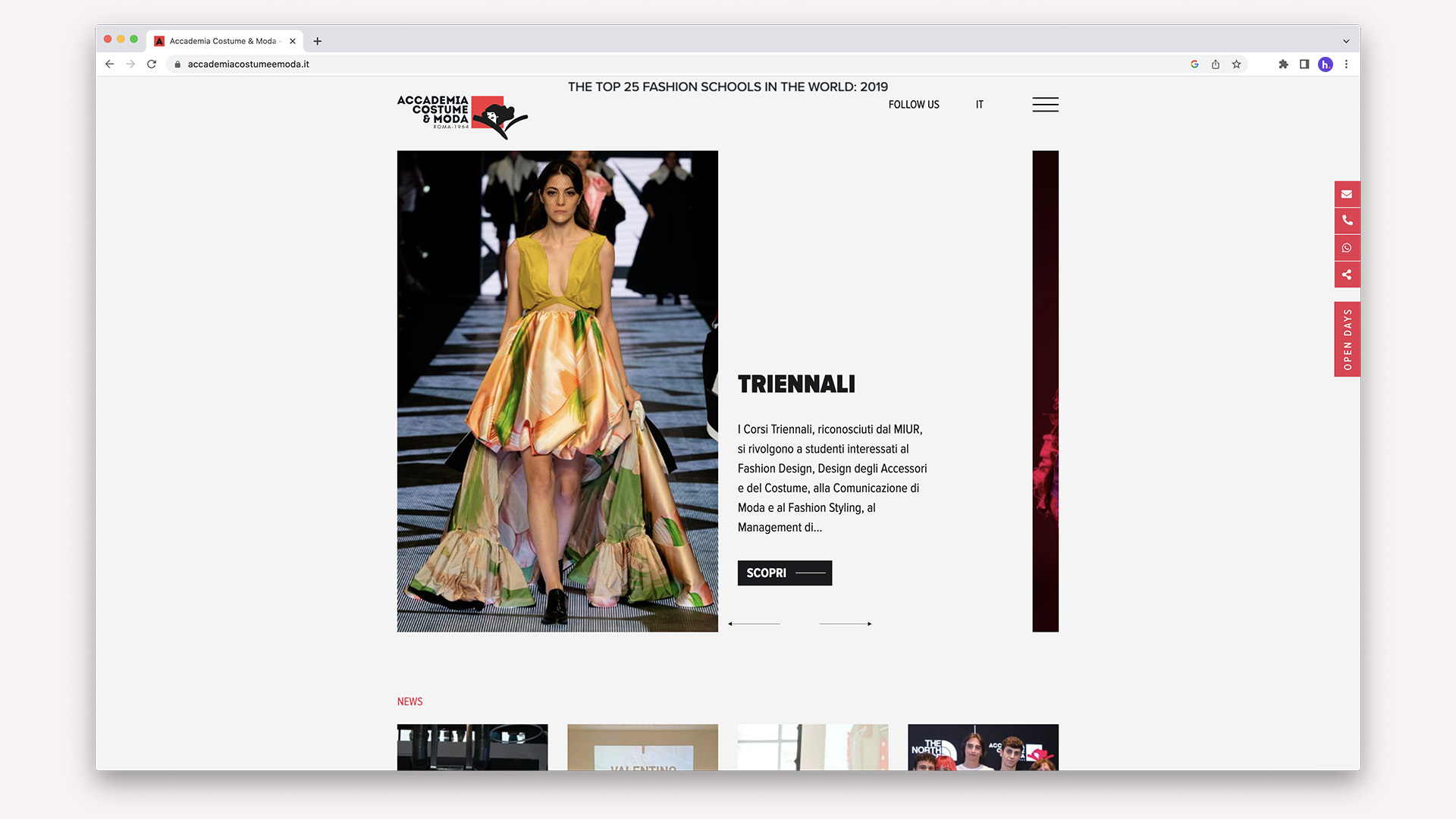Viewport: 1456px width, 819px height.
Task: Reload the page
Action: (x=152, y=64)
